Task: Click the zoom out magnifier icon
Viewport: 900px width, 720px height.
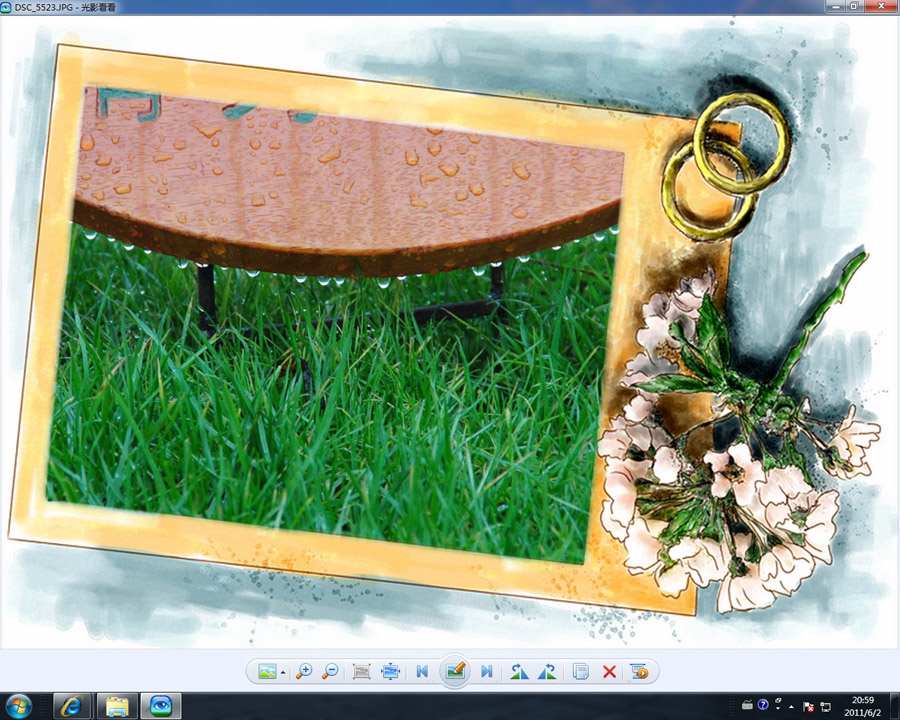Action: tap(330, 672)
